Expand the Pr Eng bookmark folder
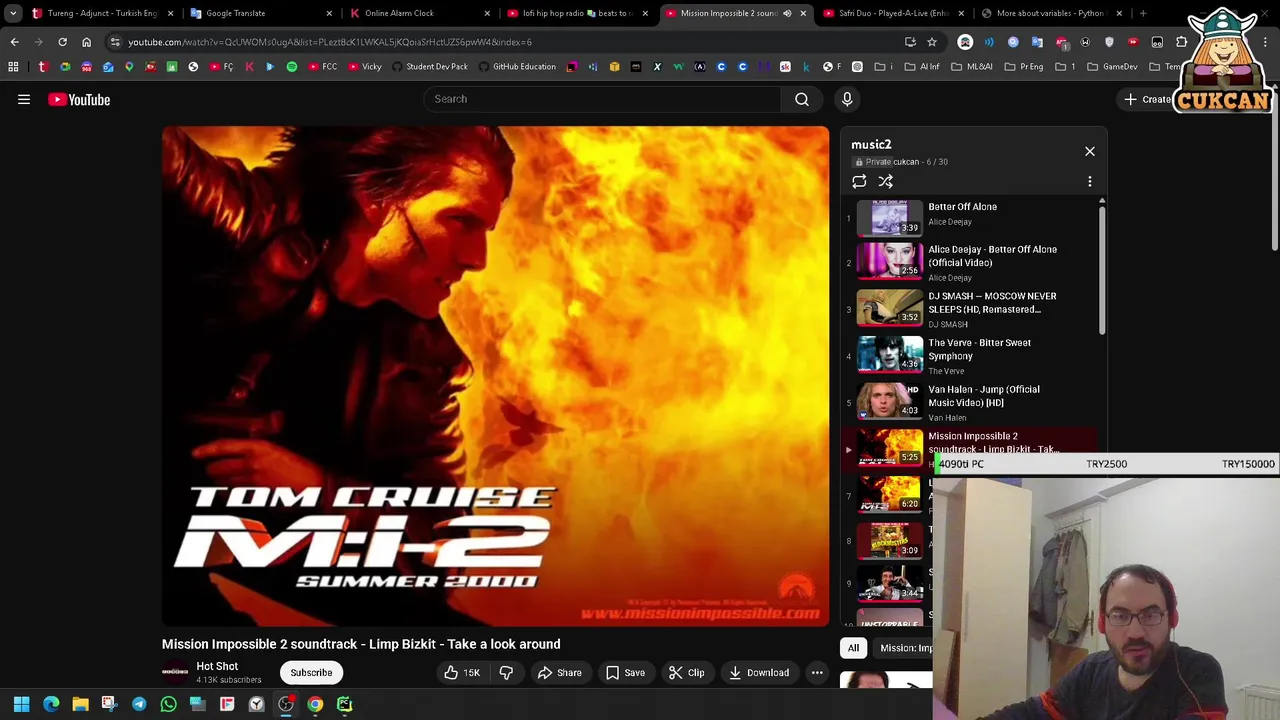Viewport: 1280px width, 720px height. [x=1022, y=67]
